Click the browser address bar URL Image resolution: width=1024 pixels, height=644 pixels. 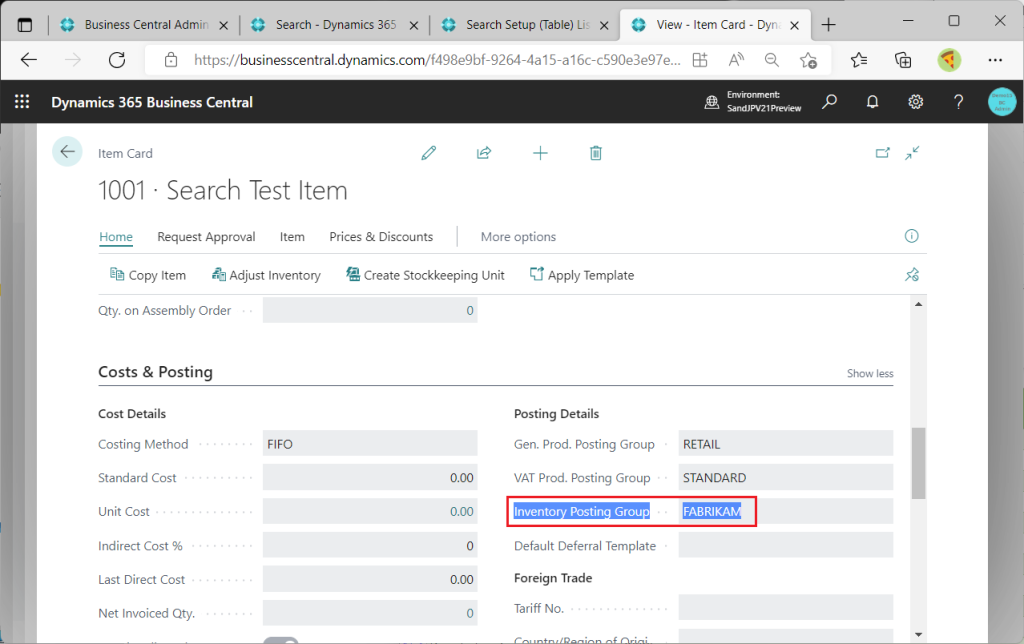437,60
